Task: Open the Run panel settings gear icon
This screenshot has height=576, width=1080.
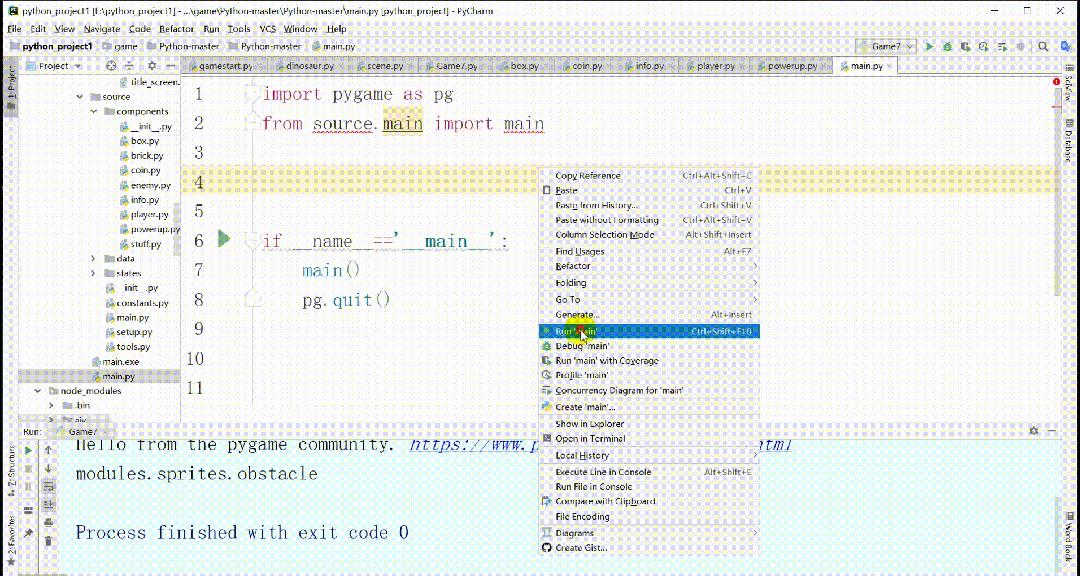Action: [1033, 431]
